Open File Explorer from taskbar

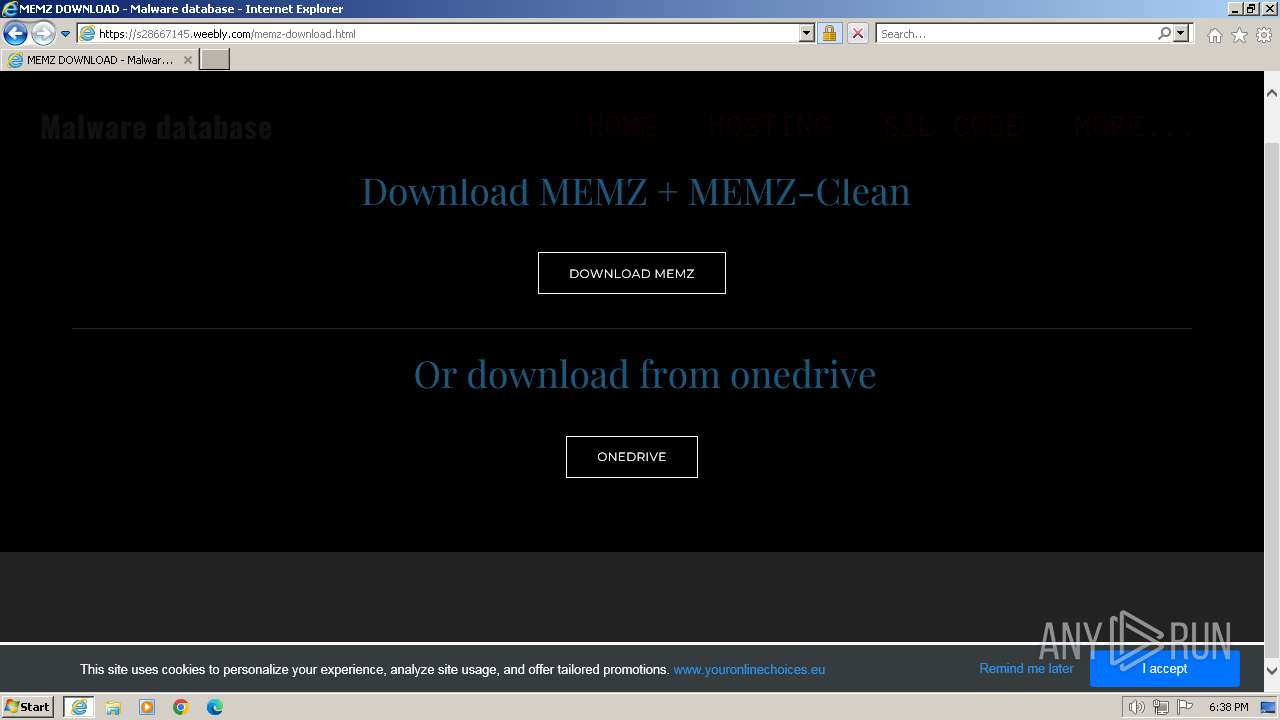(x=113, y=707)
